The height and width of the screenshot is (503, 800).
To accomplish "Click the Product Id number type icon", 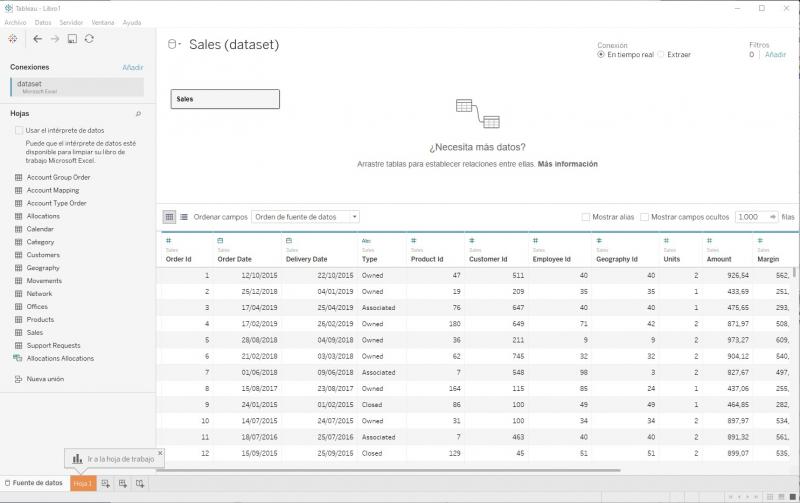I will [x=414, y=240].
